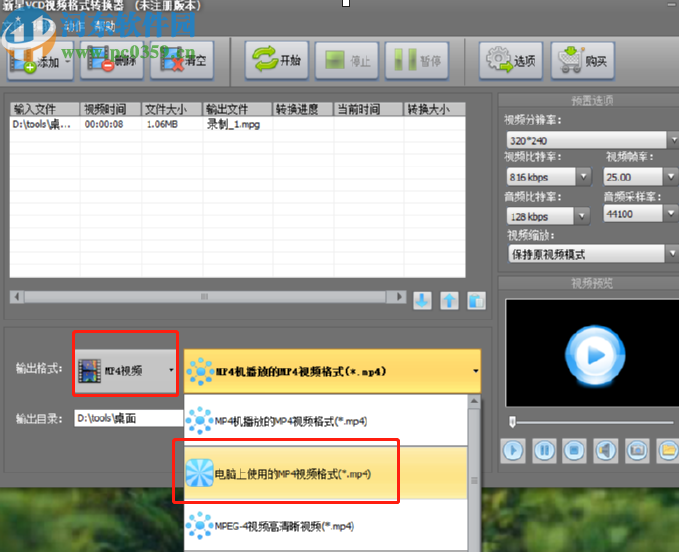Screen dimensions: 679x552
Task: Click the 输入文件 column header
Action: click(45, 109)
